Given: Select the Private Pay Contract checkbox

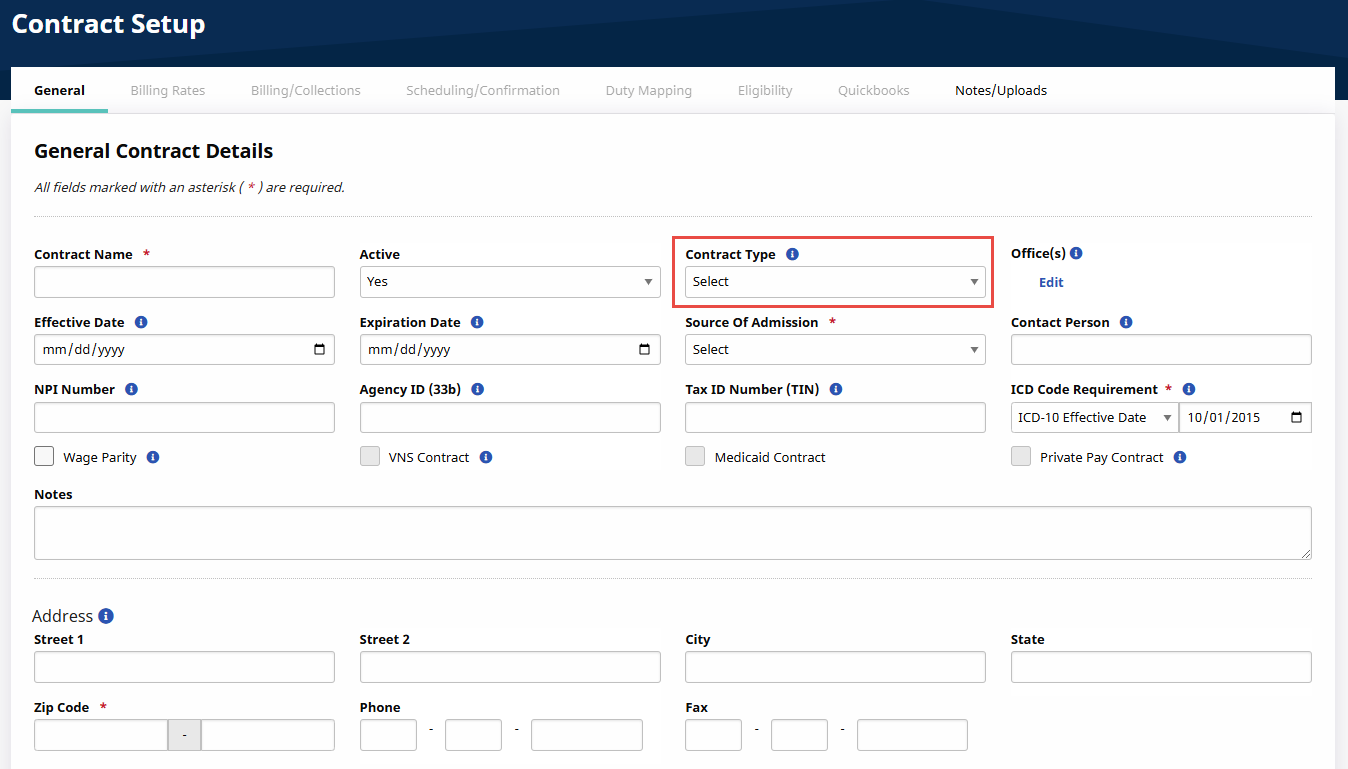Looking at the screenshot, I should 1021,457.
